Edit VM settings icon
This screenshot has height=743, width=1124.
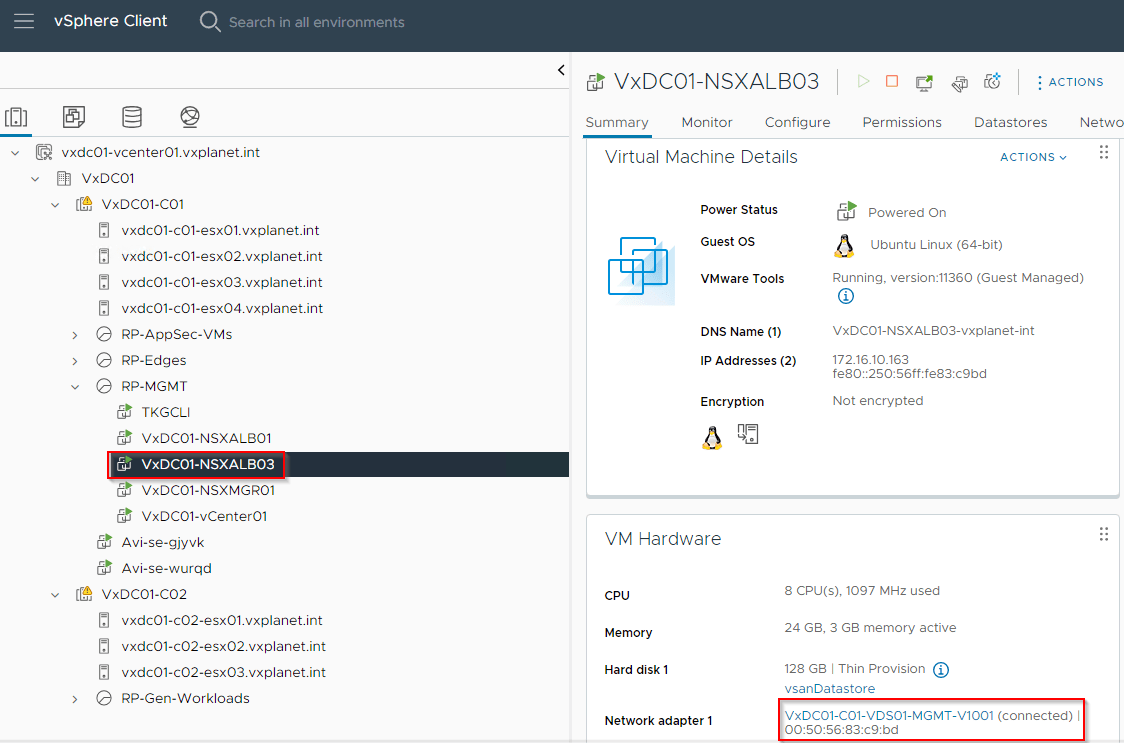coord(959,83)
